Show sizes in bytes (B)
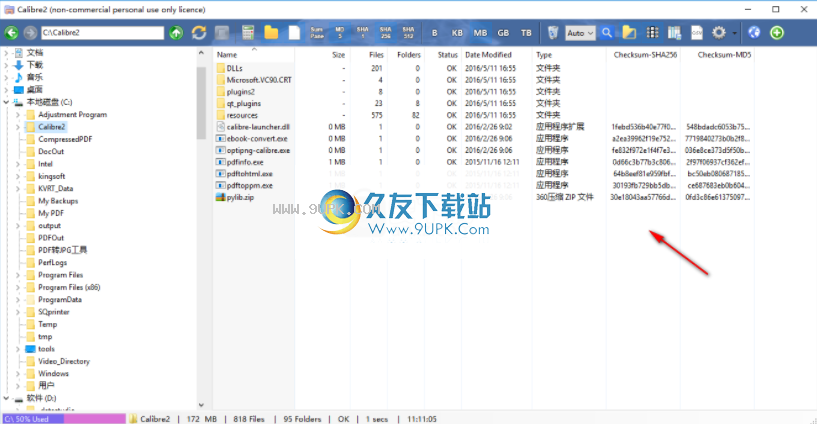The image size is (817, 424). (x=435, y=33)
